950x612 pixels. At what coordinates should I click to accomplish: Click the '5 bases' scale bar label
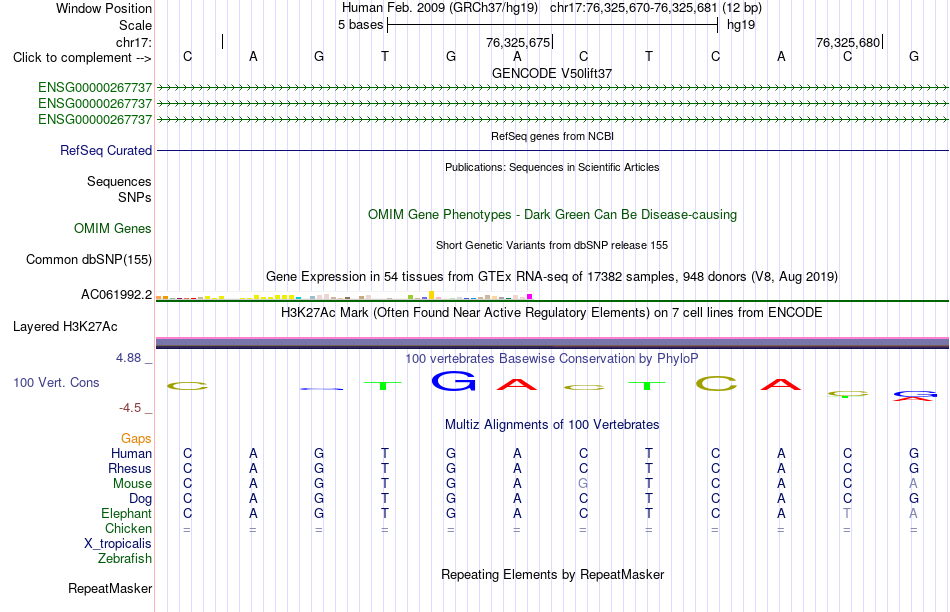pos(360,25)
